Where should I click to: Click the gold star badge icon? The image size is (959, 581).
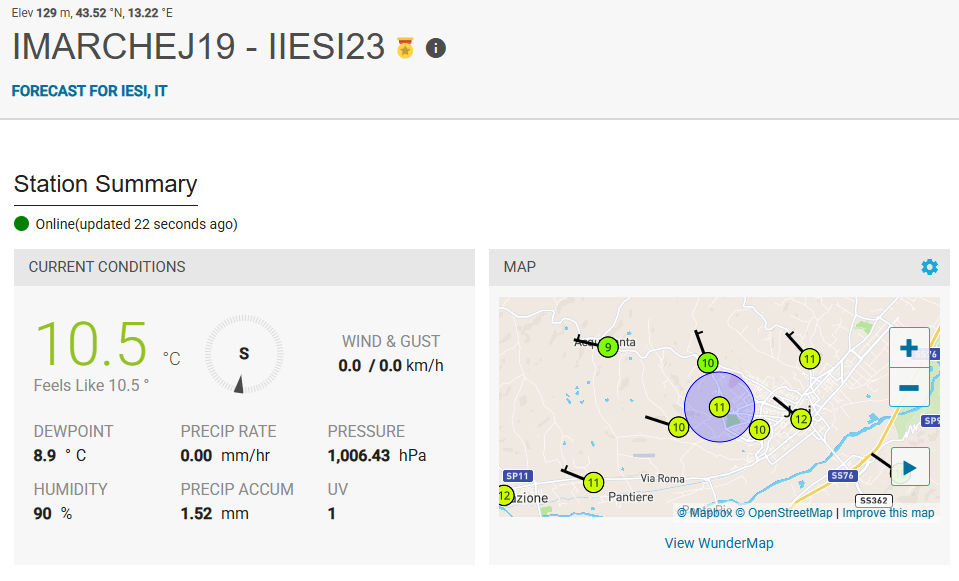click(405, 48)
